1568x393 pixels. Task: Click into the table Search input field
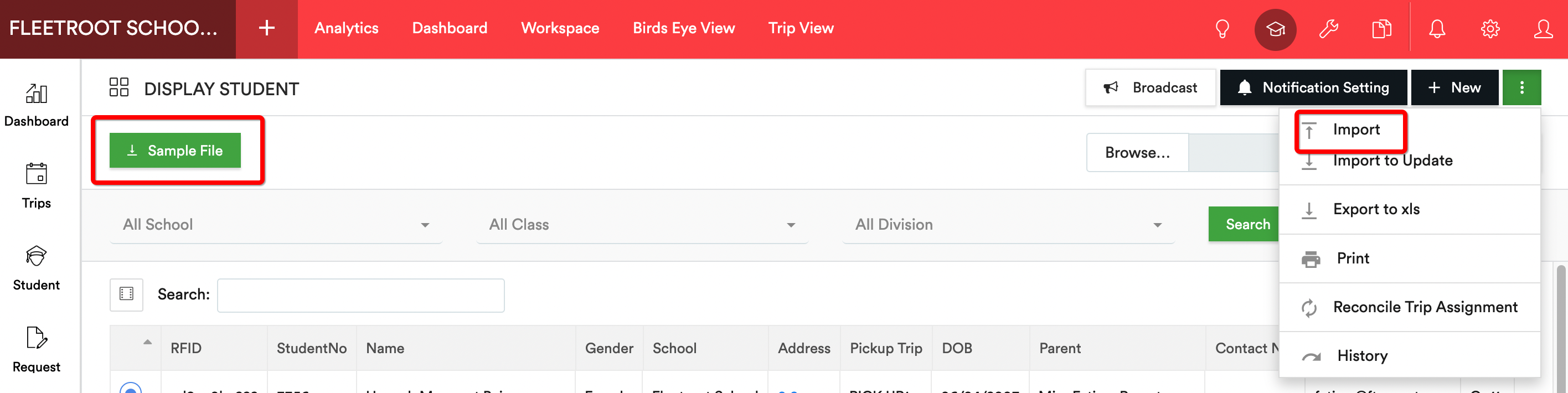tap(361, 295)
